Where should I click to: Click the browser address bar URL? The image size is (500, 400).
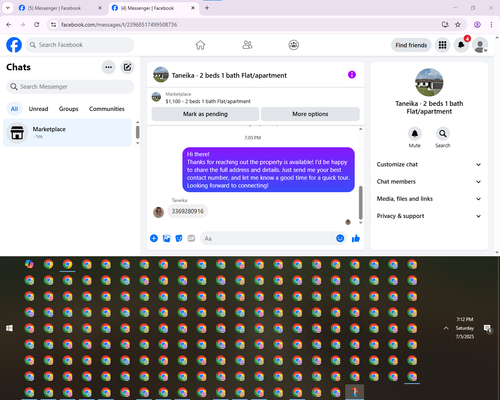119,25
